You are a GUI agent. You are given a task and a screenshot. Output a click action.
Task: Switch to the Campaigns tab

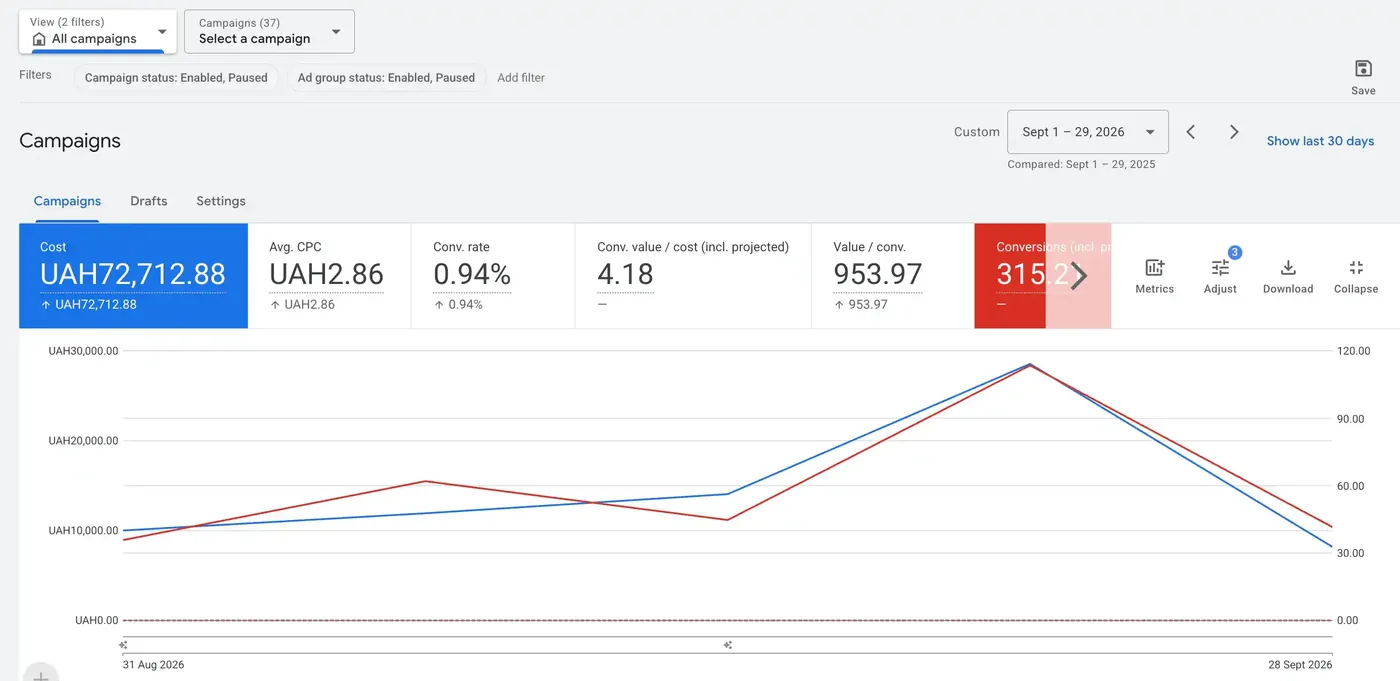pyautogui.click(x=67, y=201)
